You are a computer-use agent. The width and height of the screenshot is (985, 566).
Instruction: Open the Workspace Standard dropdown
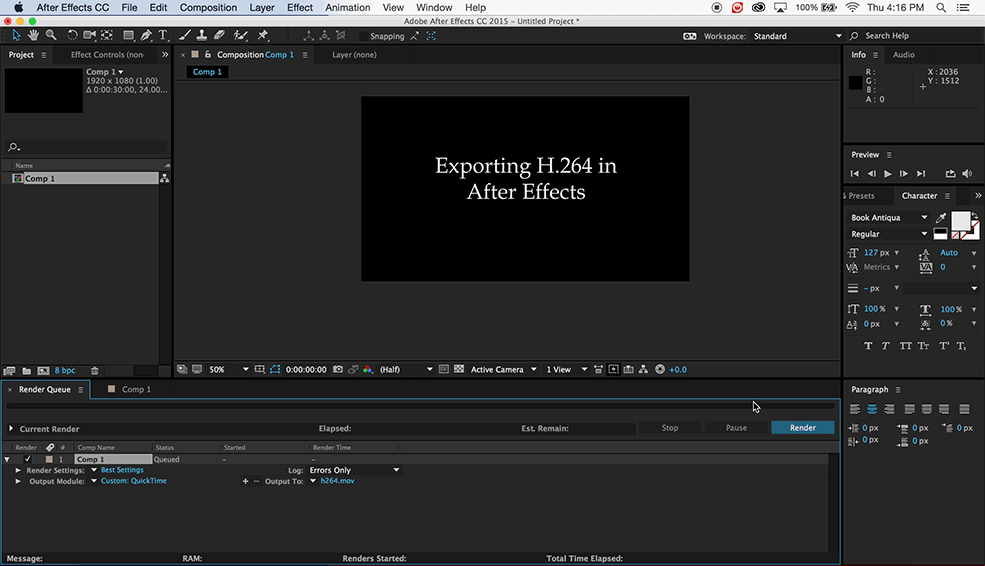coord(797,36)
